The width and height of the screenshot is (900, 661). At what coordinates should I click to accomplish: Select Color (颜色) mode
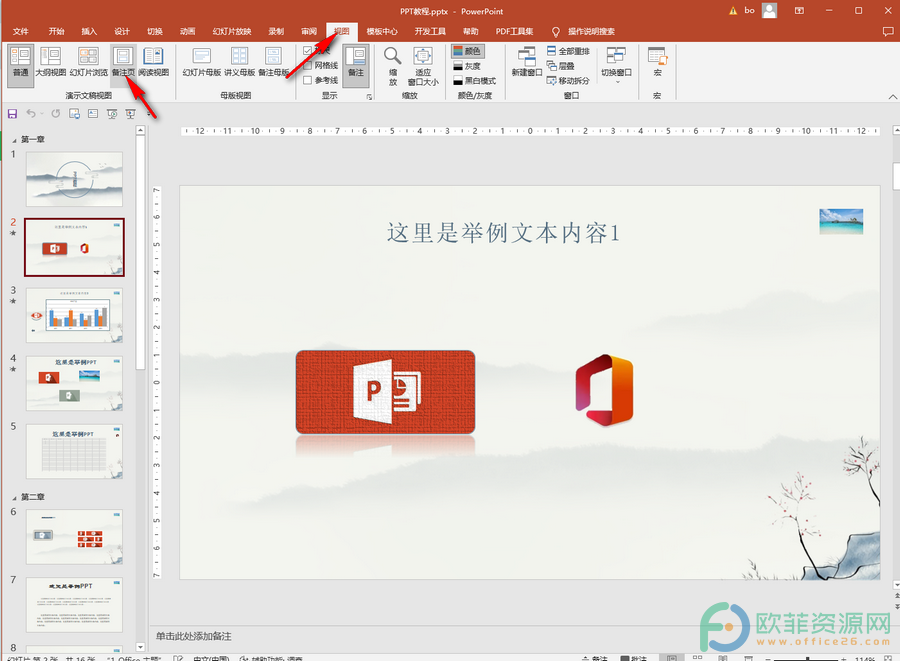click(x=467, y=51)
